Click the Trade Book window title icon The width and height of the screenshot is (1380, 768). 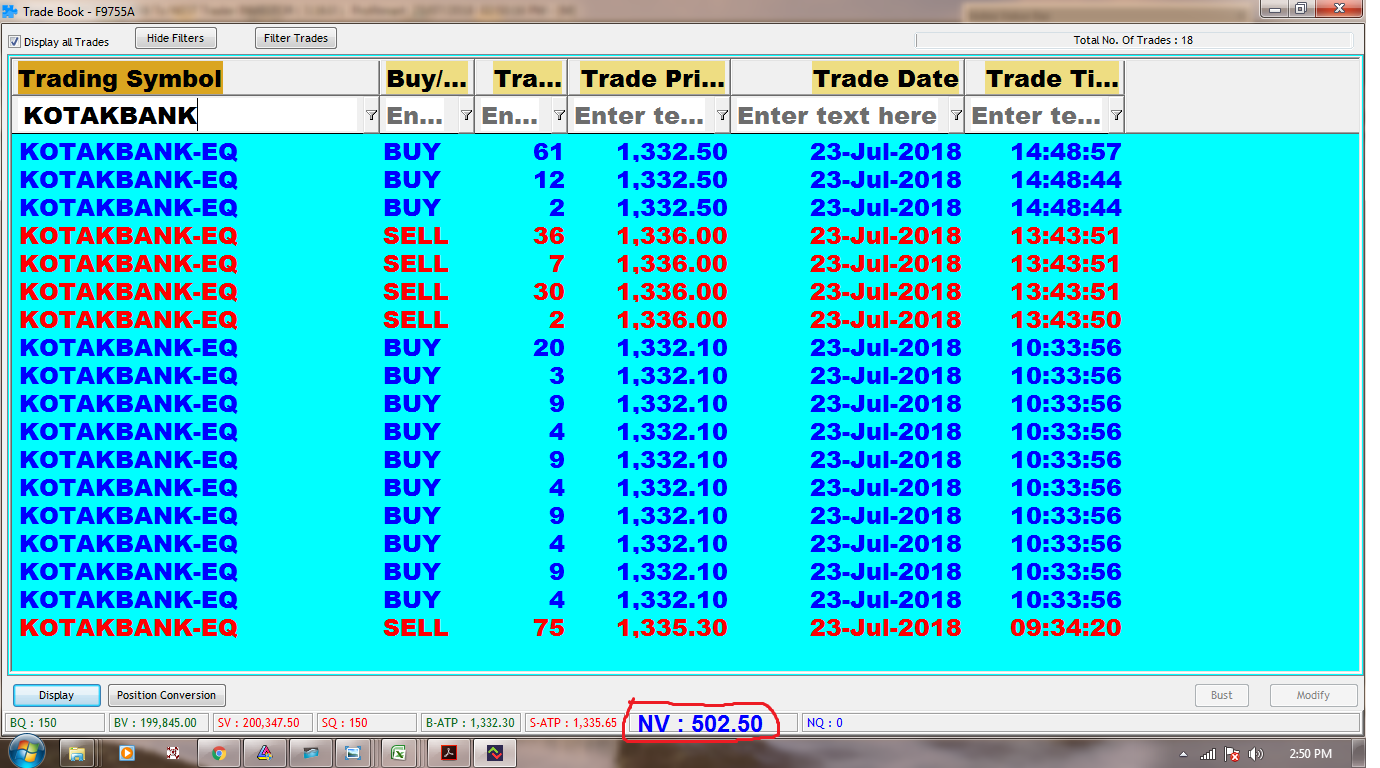pos(10,10)
